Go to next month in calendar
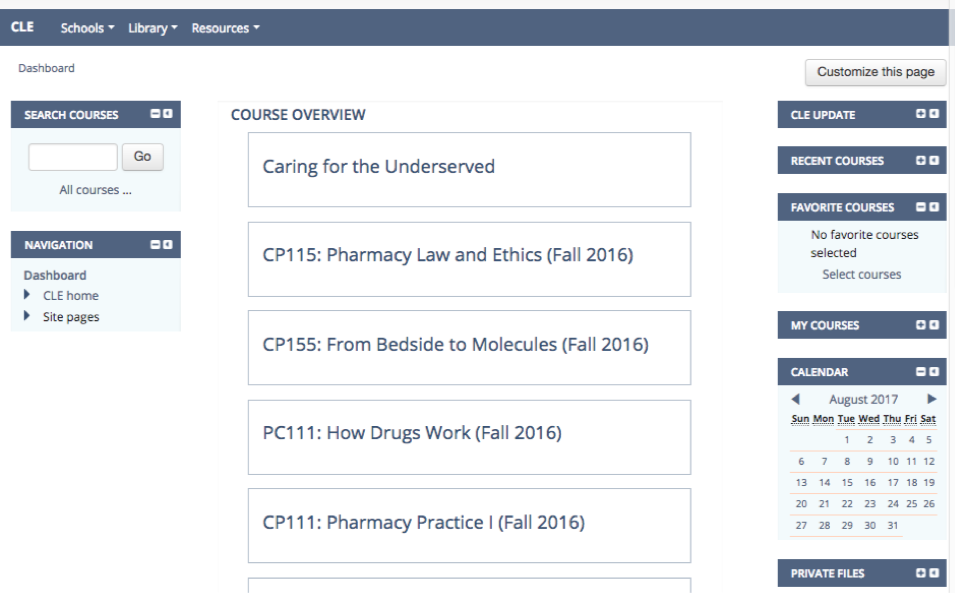 [x=932, y=399]
